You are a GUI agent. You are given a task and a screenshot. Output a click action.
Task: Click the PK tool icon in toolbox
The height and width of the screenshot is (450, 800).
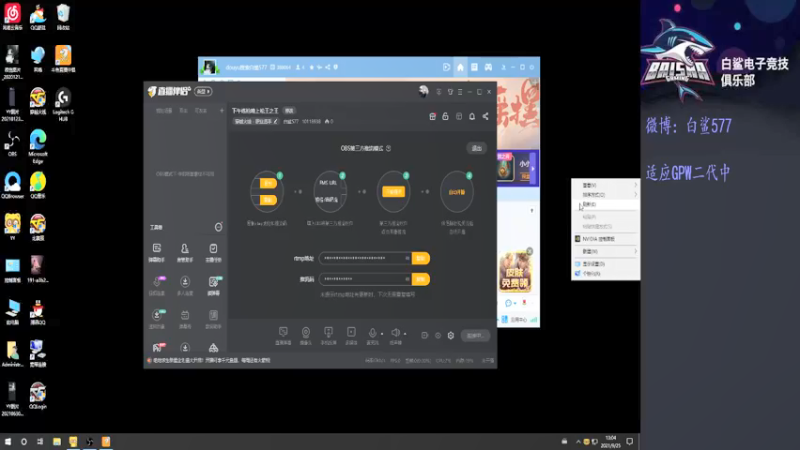point(157,348)
